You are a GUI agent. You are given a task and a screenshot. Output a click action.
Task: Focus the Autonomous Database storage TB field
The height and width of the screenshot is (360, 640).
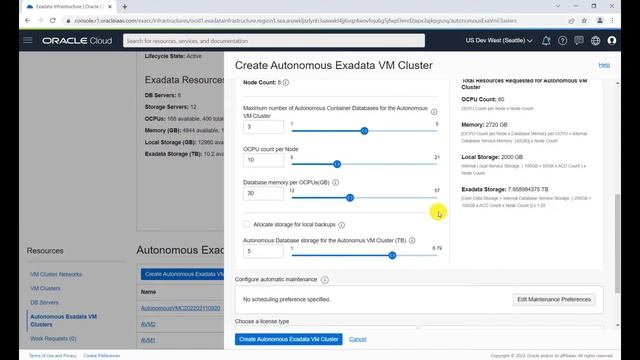click(263, 251)
